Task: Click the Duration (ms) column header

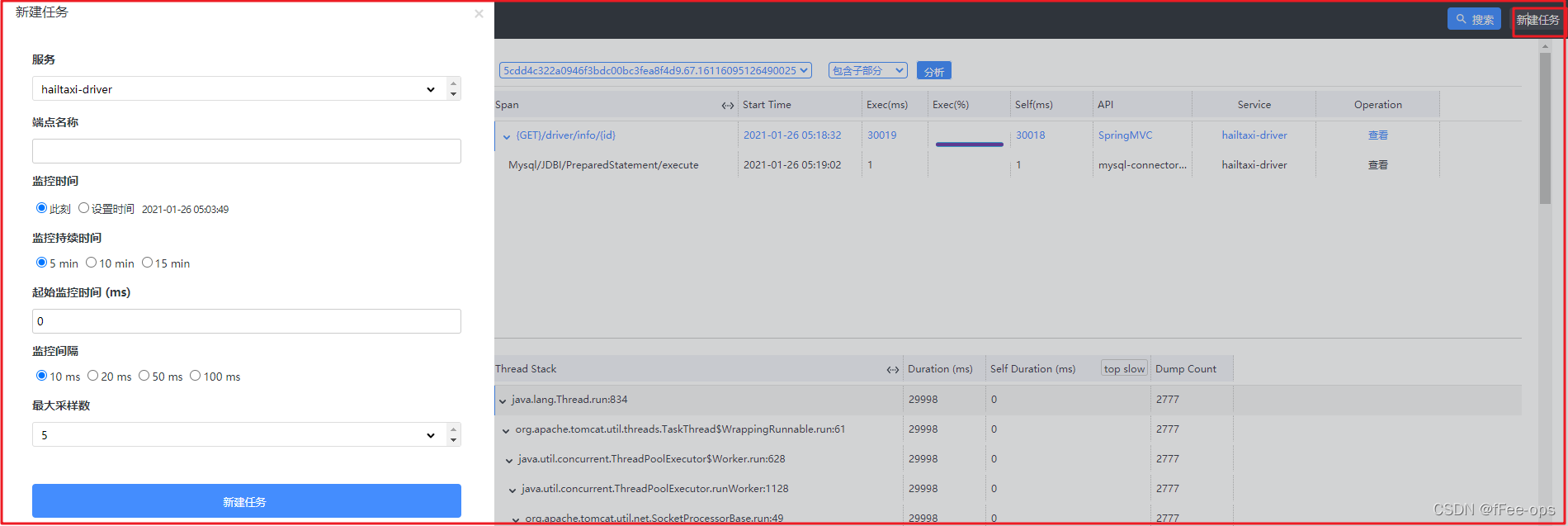Action: 940,369
